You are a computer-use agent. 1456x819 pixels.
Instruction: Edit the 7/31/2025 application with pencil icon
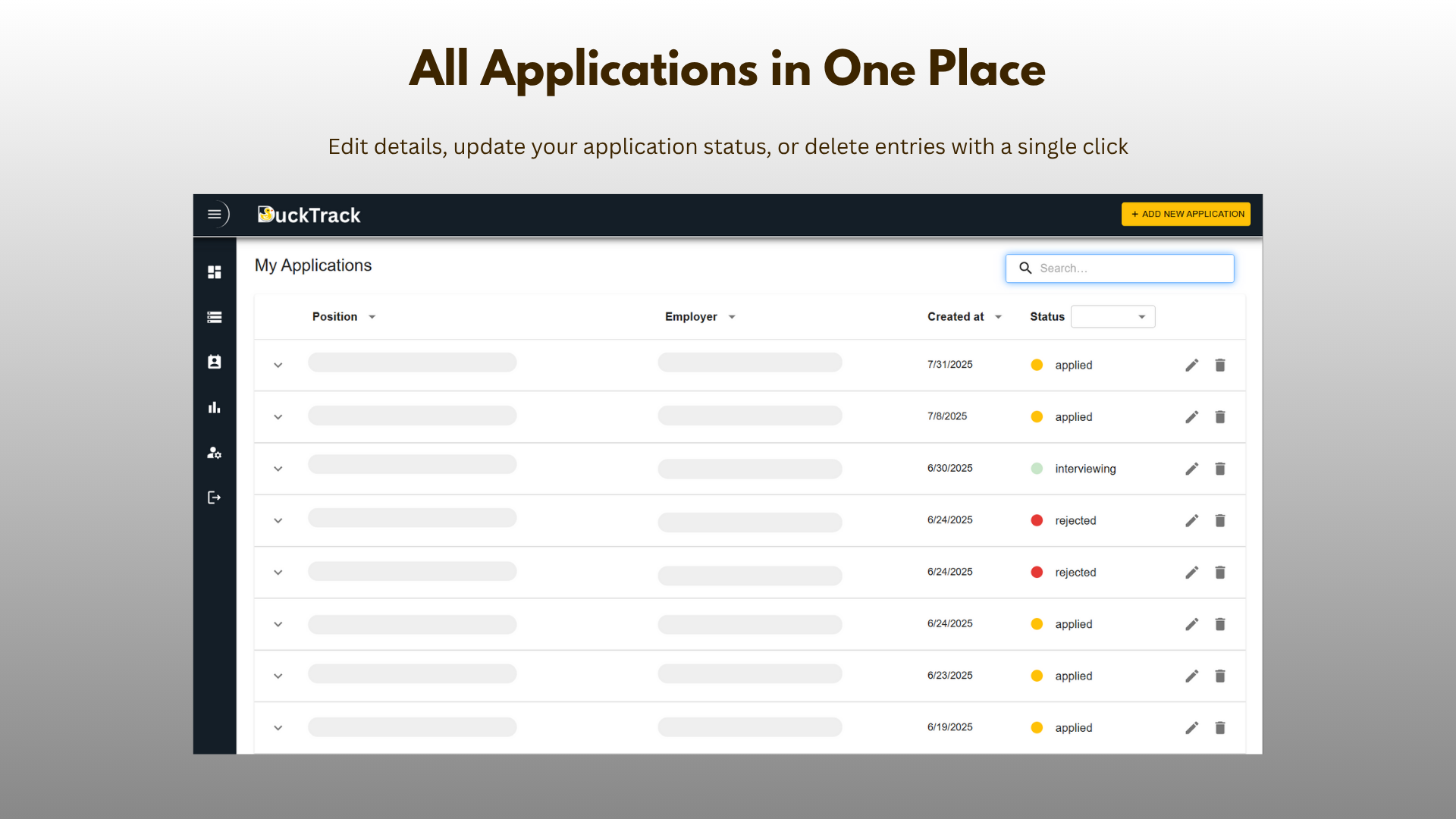click(x=1192, y=366)
